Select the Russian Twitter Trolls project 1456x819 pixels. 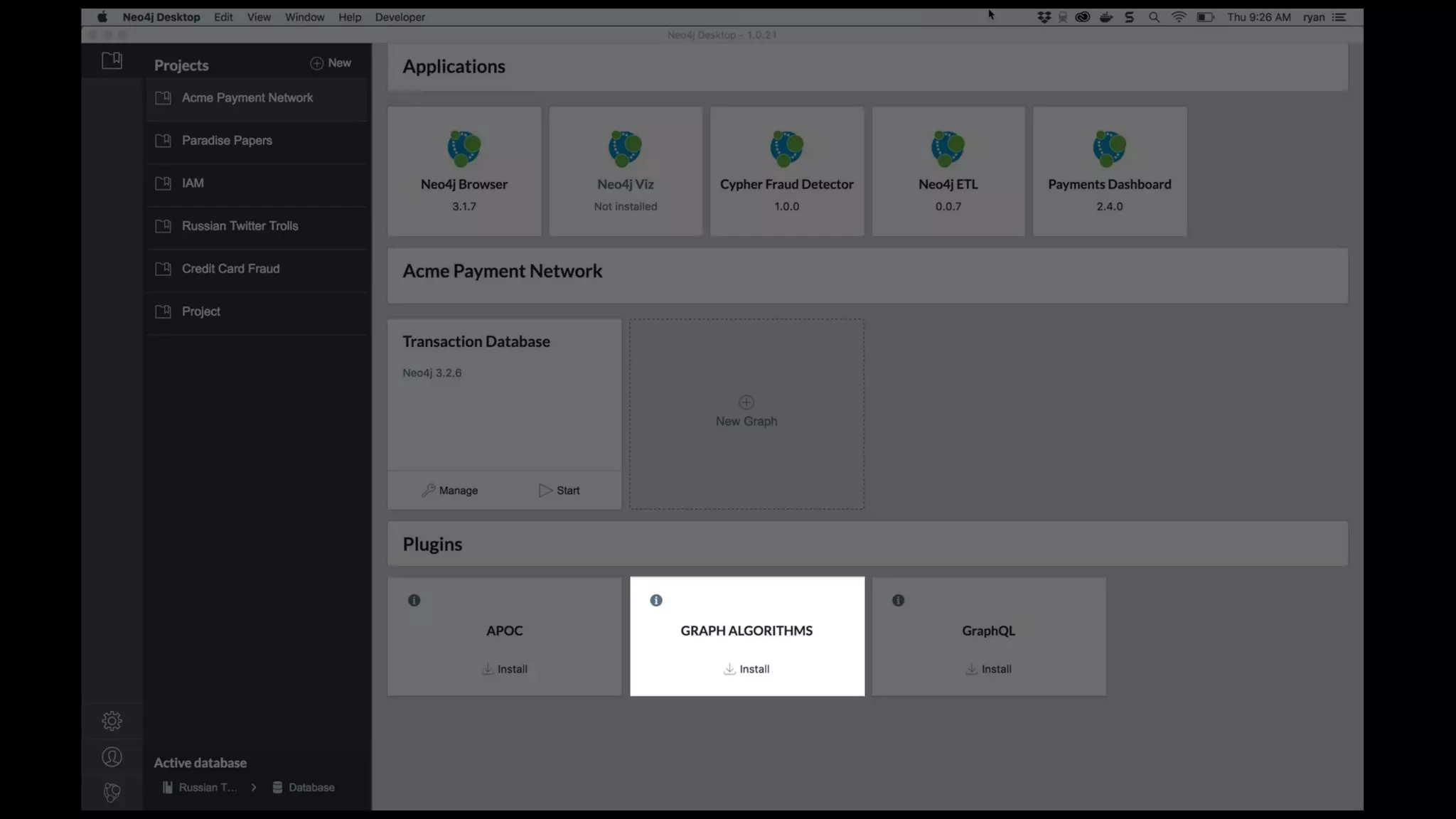click(x=257, y=226)
